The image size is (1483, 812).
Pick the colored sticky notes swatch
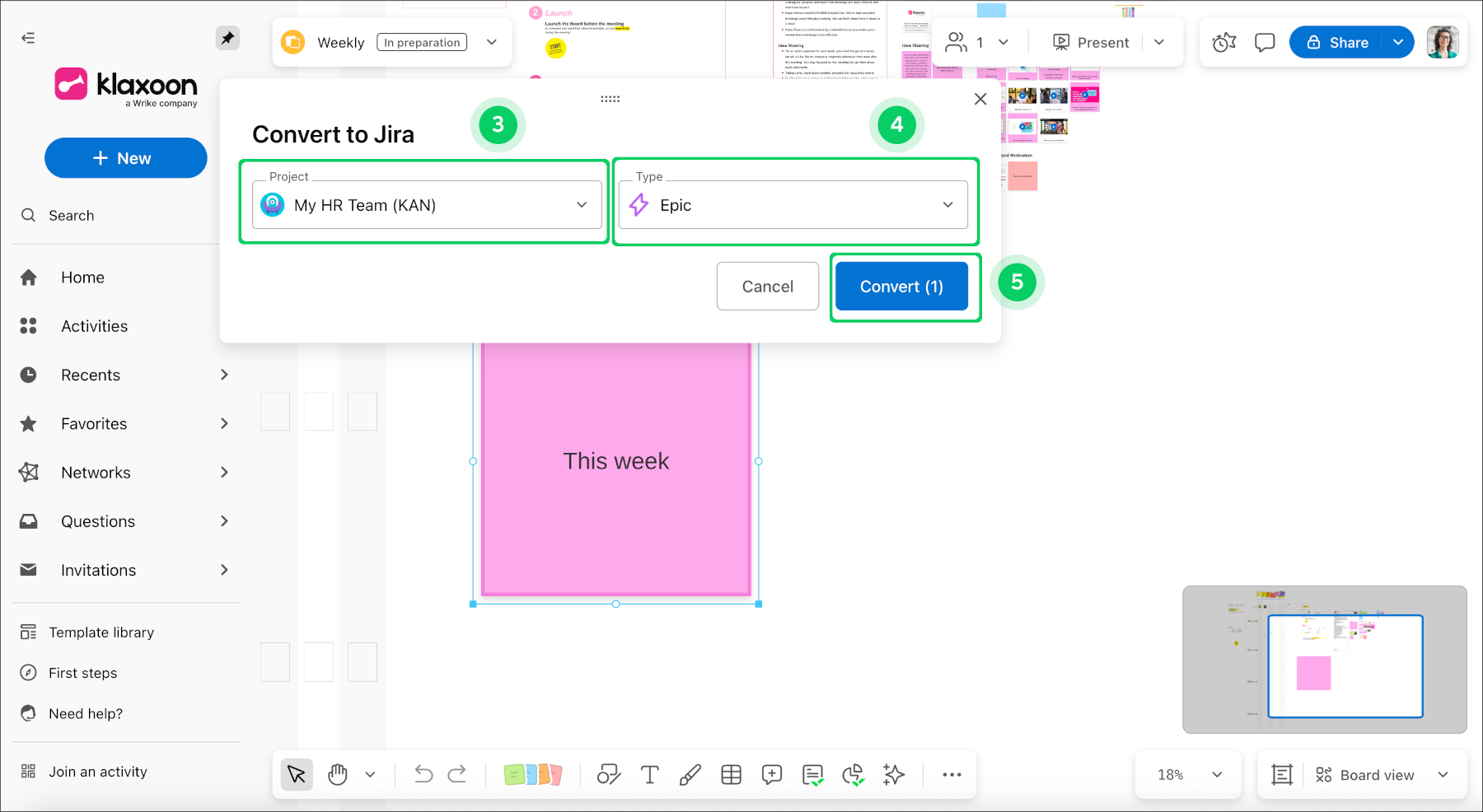coord(532,774)
